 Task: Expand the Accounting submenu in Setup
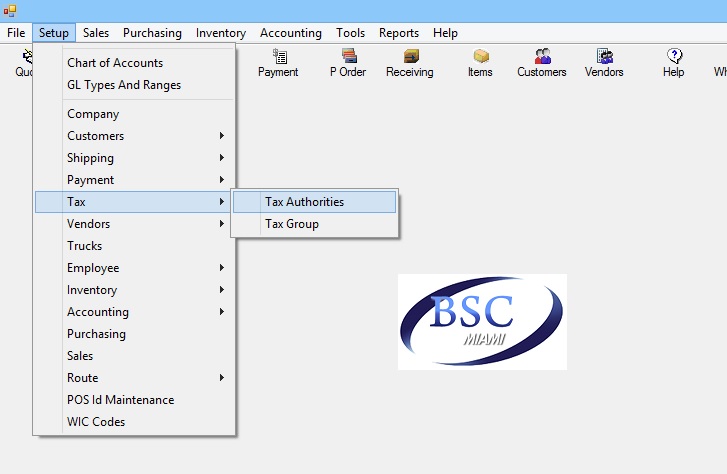pyautogui.click(x=134, y=312)
